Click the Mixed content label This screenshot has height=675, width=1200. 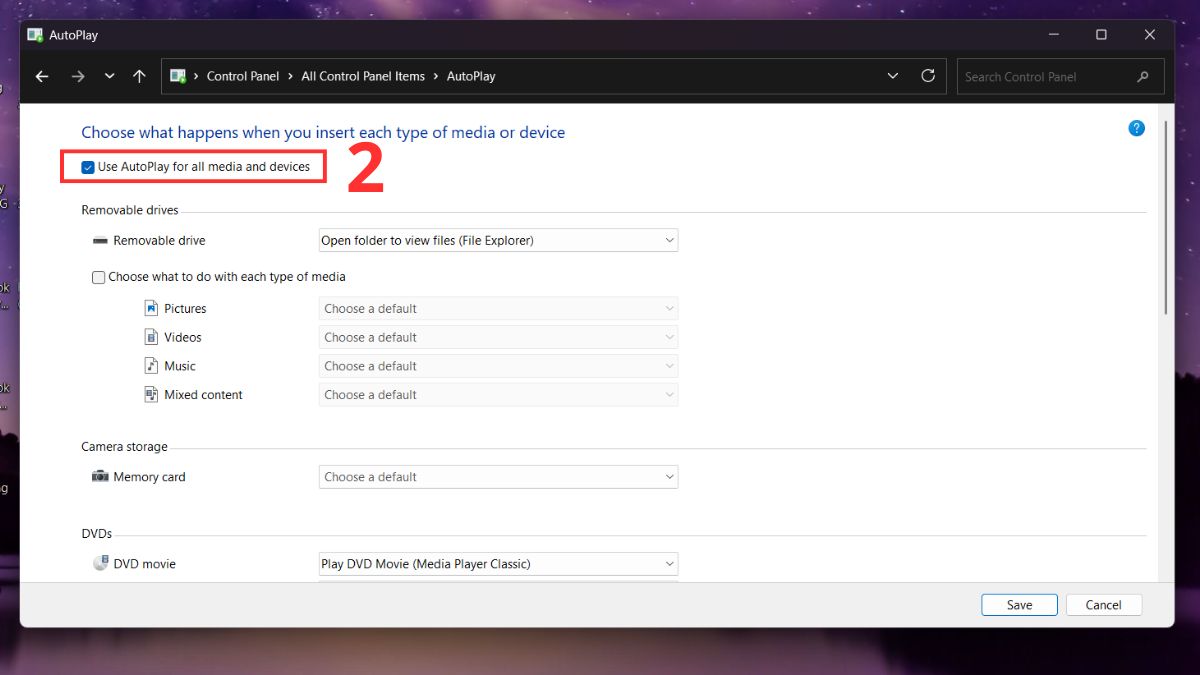click(x=203, y=395)
